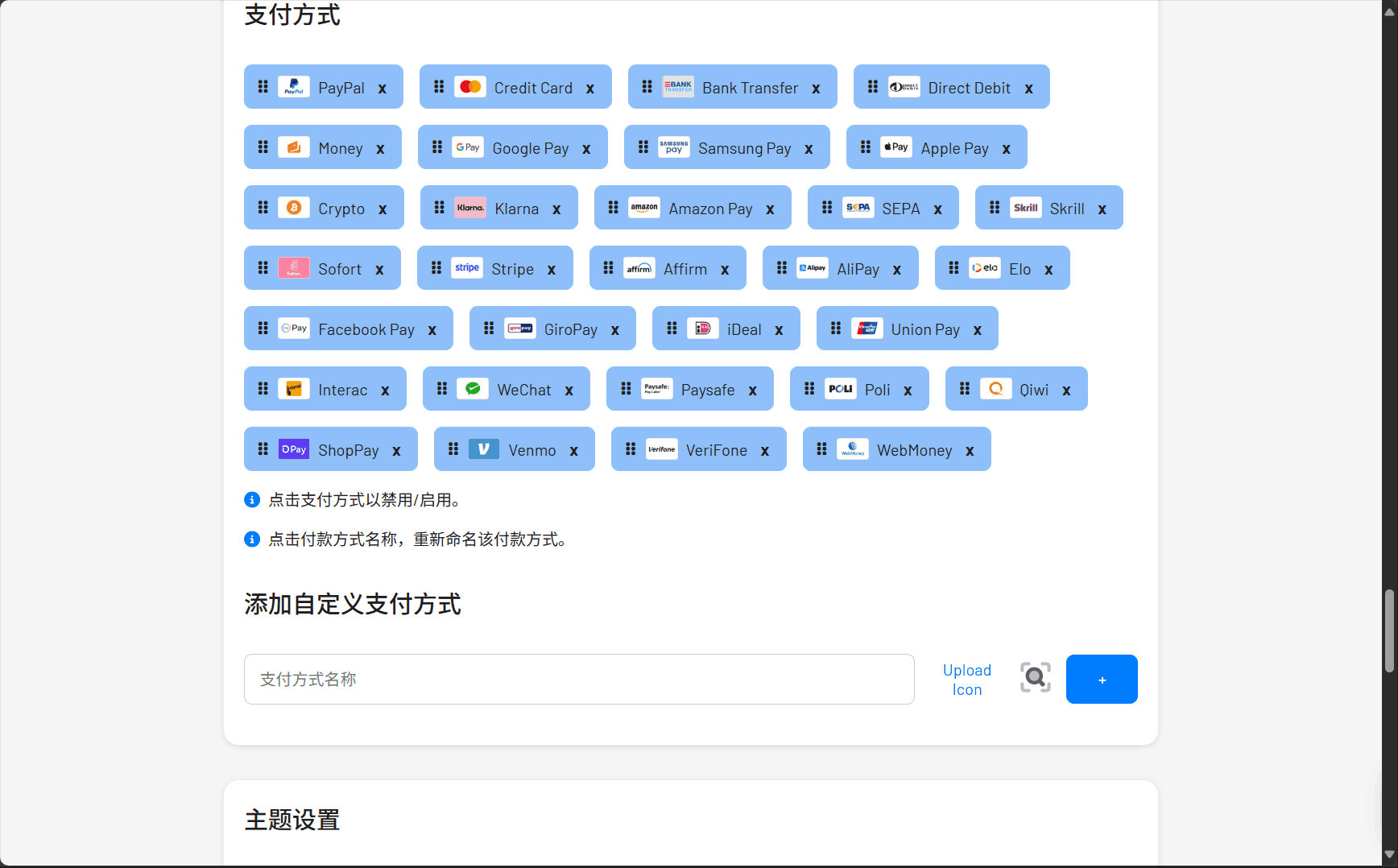Remove Apple Pay with its x
Viewport: 1398px width, 868px height.
click(1006, 149)
